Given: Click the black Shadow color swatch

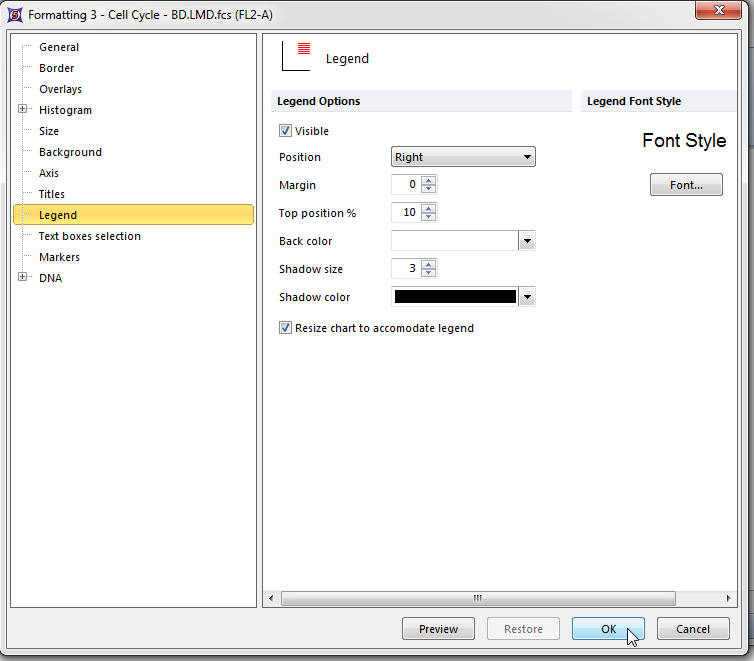Looking at the screenshot, I should coord(455,297).
